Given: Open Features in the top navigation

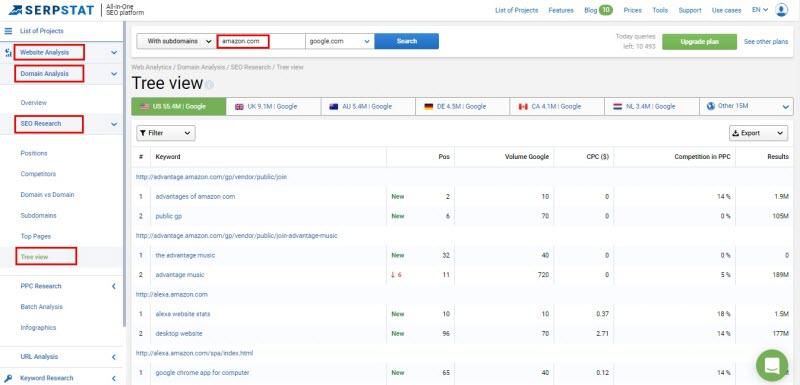Looking at the screenshot, I should pyautogui.click(x=561, y=10).
